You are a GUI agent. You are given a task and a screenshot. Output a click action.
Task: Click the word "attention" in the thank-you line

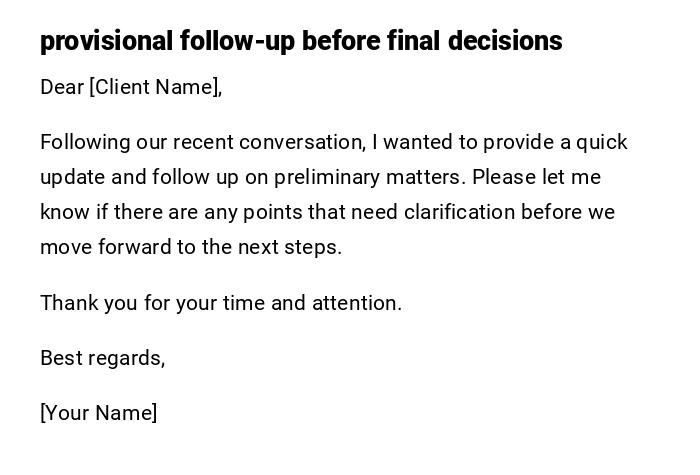pyautogui.click(x=356, y=303)
